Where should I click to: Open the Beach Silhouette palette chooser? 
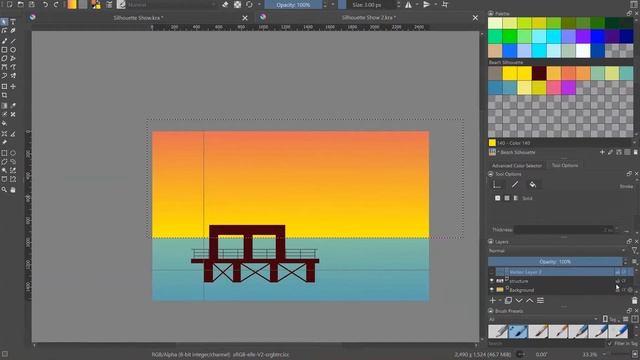[492, 152]
